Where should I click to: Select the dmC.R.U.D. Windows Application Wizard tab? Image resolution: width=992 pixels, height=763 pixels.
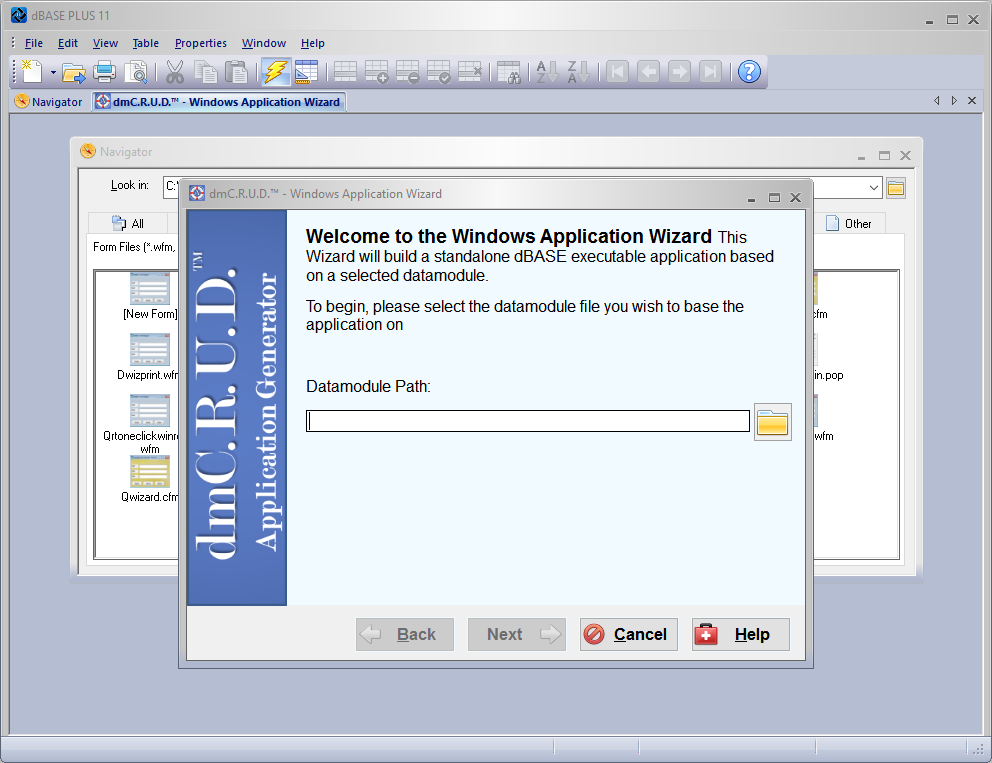[219, 102]
